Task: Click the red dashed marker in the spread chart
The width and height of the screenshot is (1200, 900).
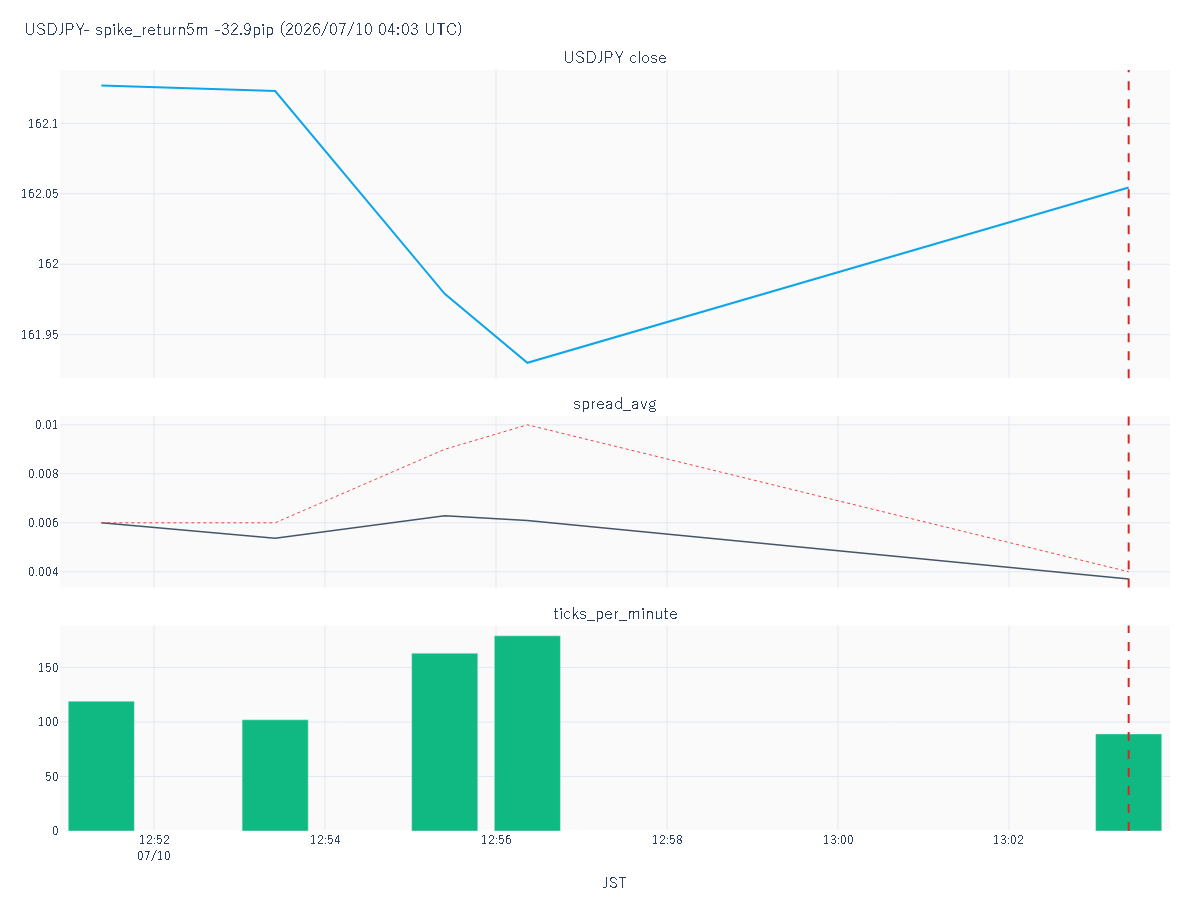Action: 1128,501
